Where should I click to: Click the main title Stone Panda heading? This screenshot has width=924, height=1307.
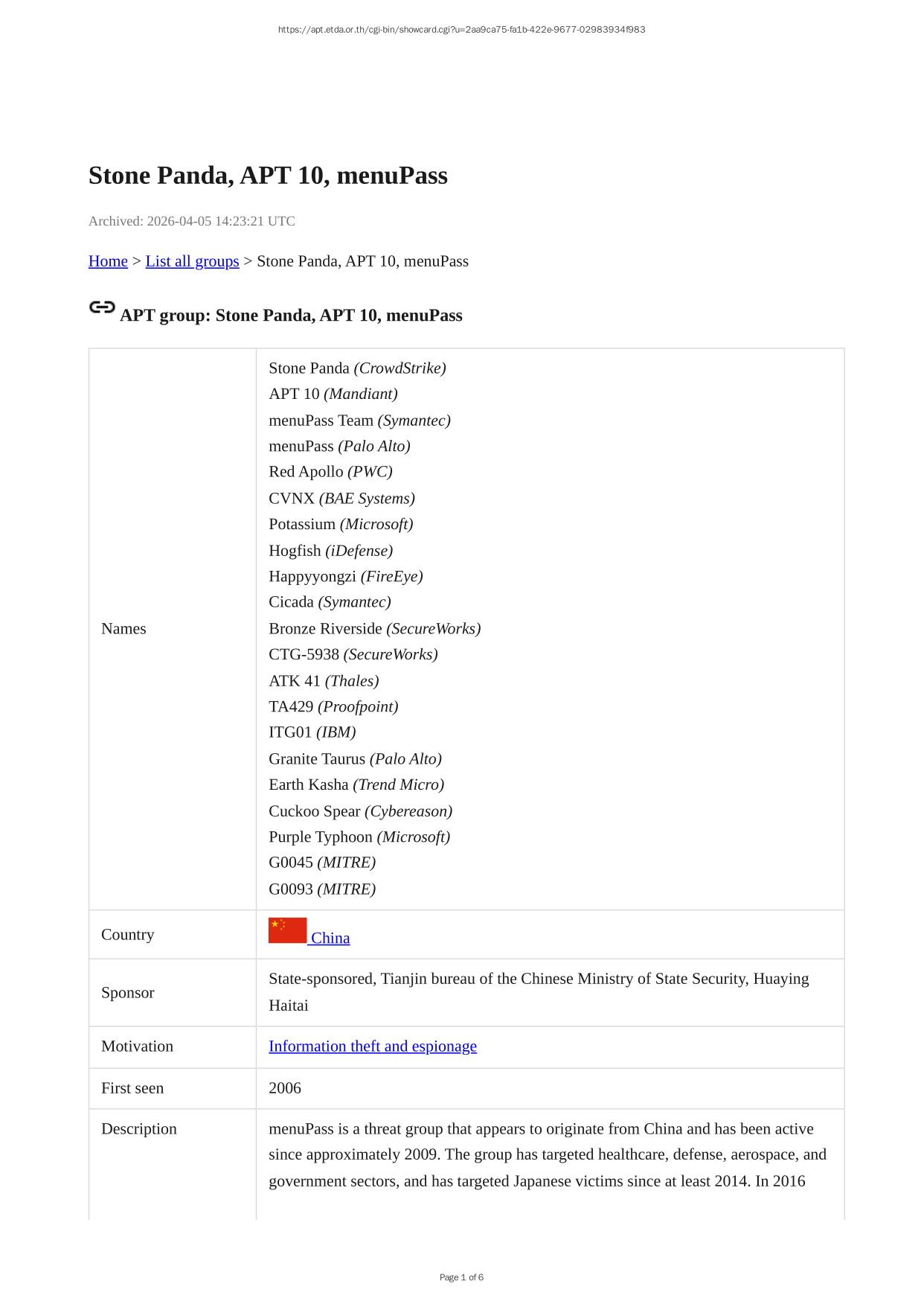[x=268, y=176]
